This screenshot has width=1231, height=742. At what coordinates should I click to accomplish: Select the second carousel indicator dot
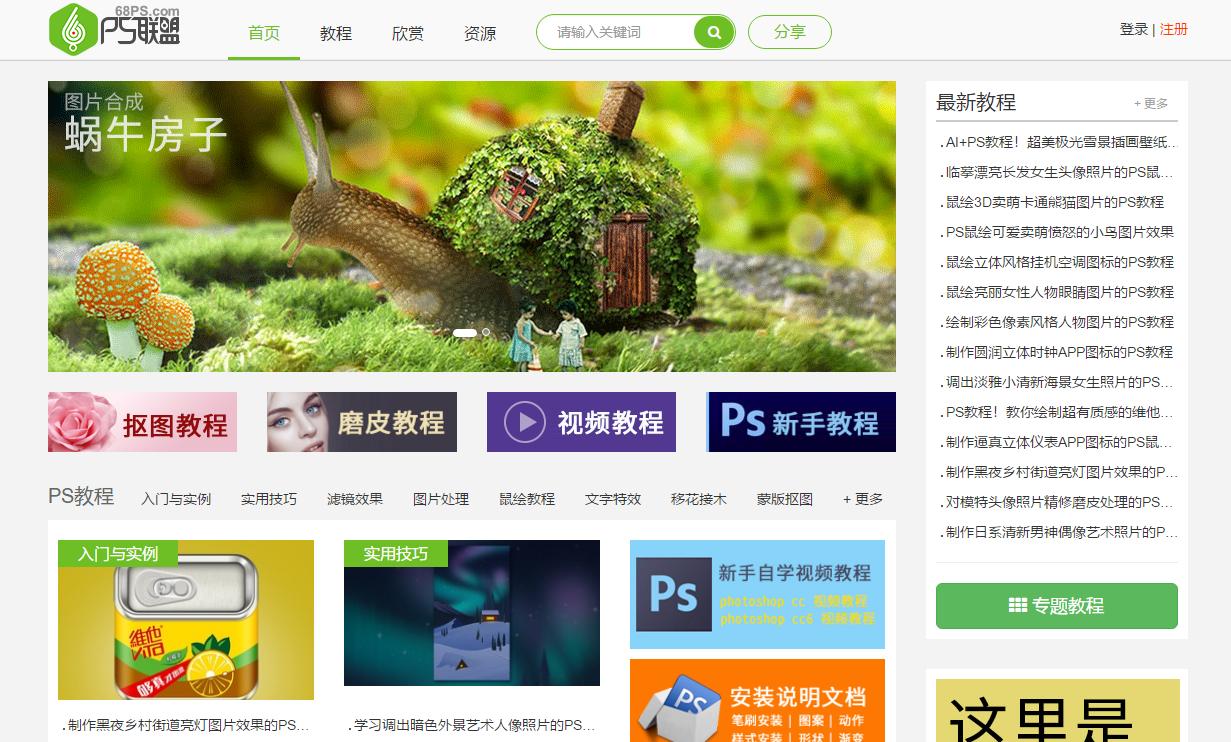486,332
